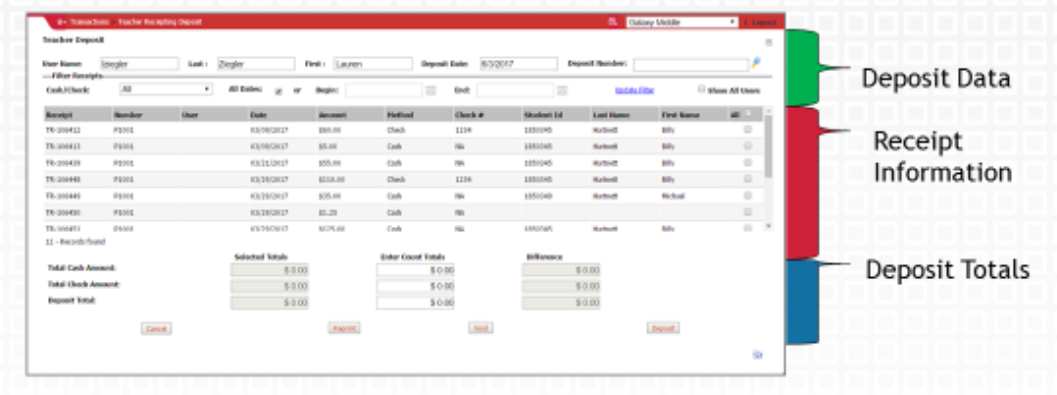
Task: Open the school selector dropdown in header
Action: point(682,22)
